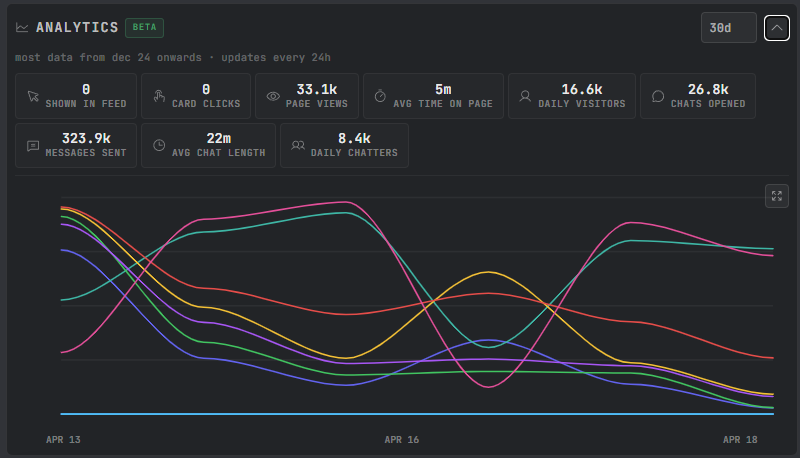The image size is (800, 458).
Task: Toggle the Daily Visitors metric card
Action: click(572, 96)
